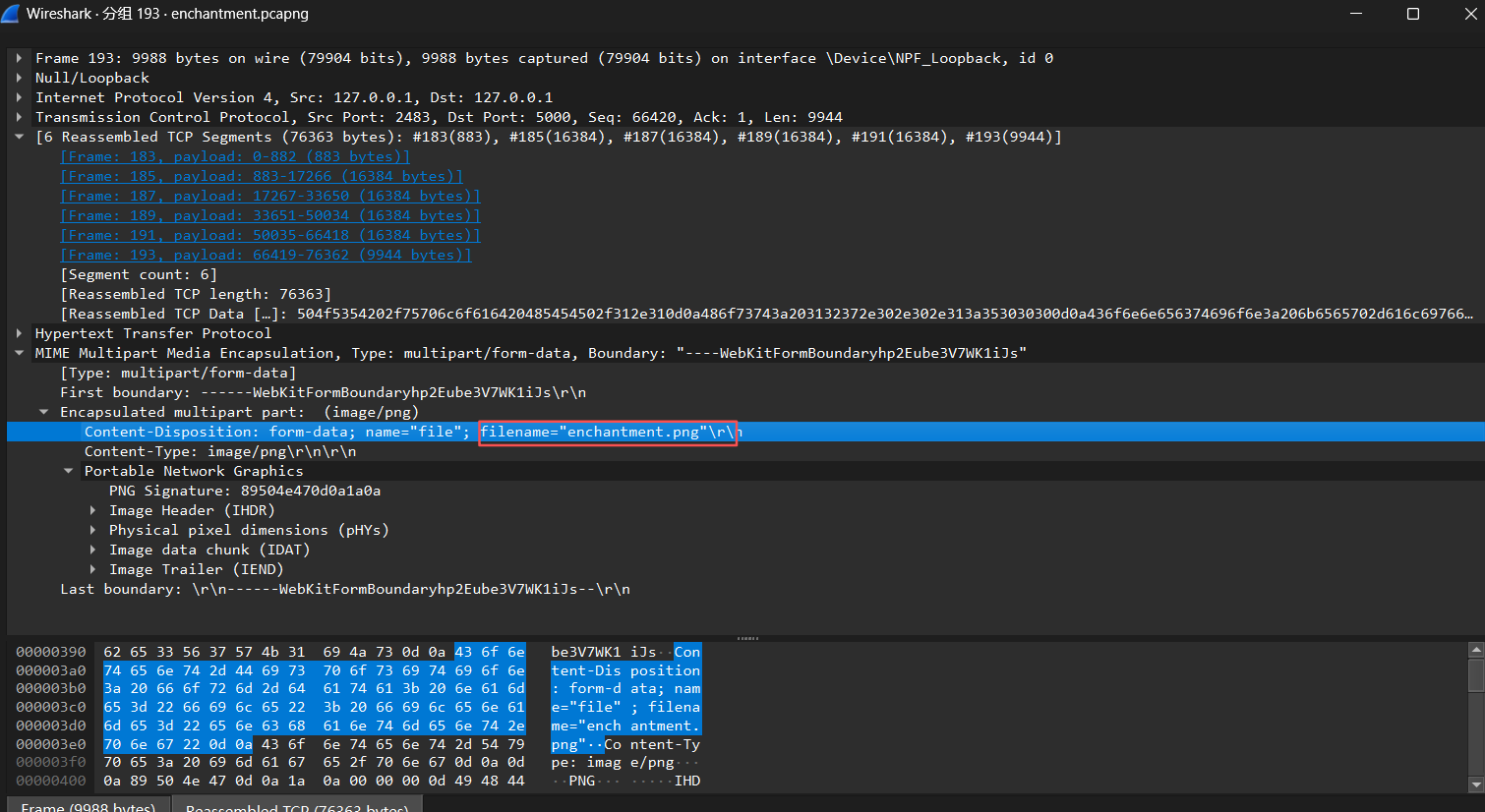Expand the Image Header (IHDR) chunk
The image size is (1485, 812).
92,510
